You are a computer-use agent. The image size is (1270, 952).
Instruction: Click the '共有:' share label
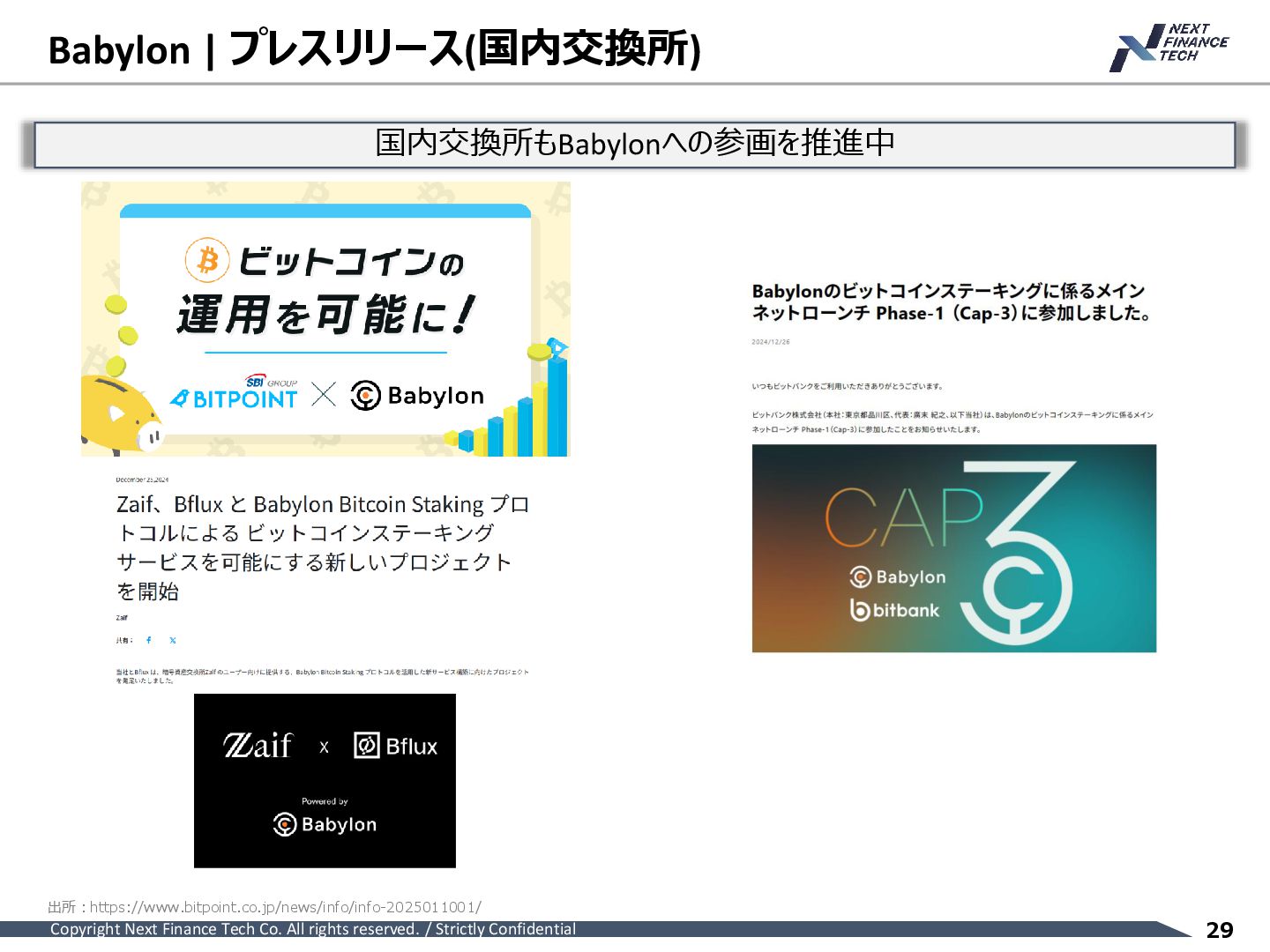pos(124,640)
